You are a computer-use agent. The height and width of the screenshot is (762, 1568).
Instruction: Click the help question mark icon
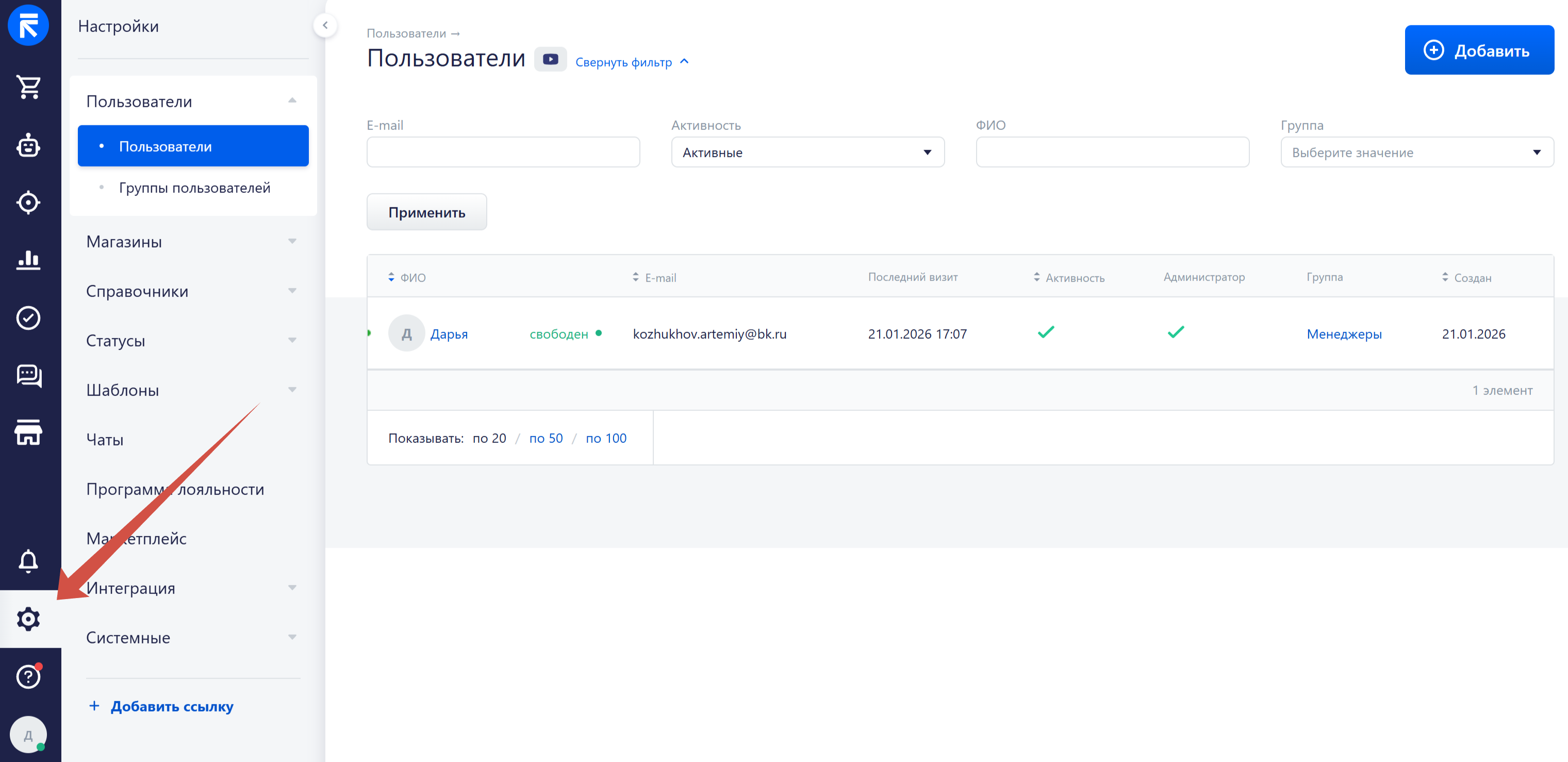point(28,676)
